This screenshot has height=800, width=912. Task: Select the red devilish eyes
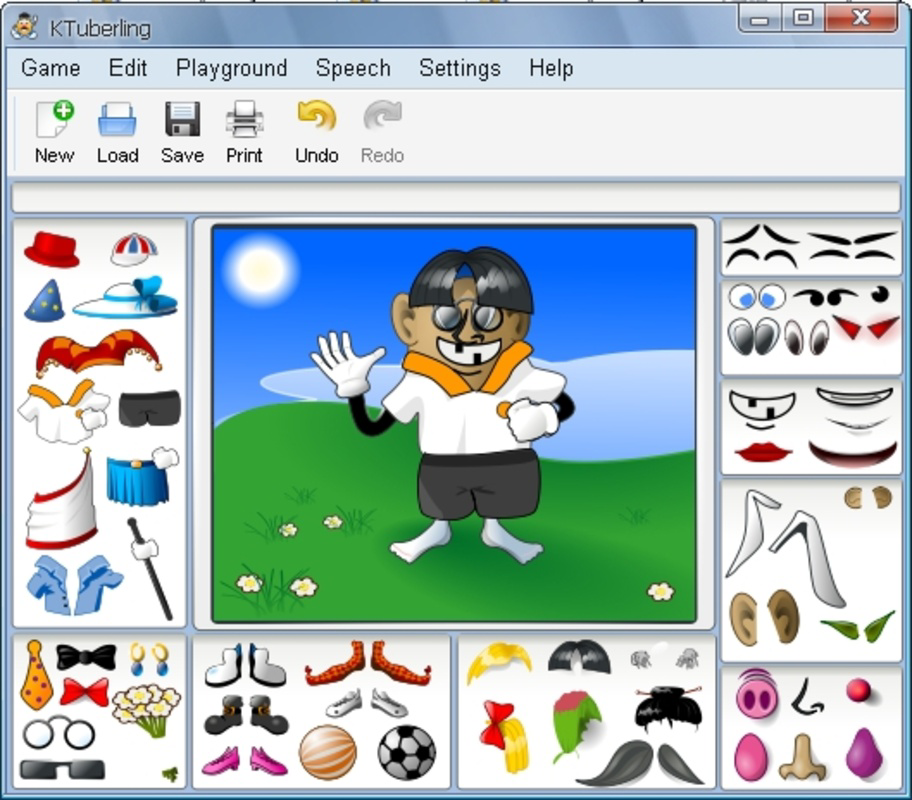coord(866,328)
